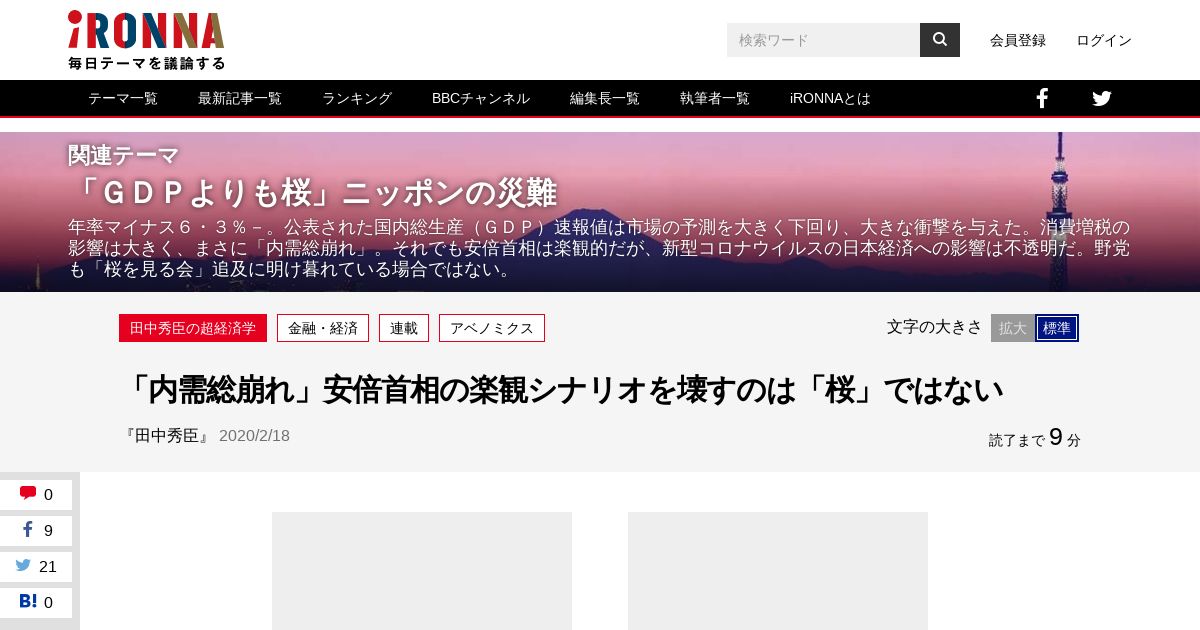Click the 連載 tag
This screenshot has height=630, width=1200.
[404, 328]
